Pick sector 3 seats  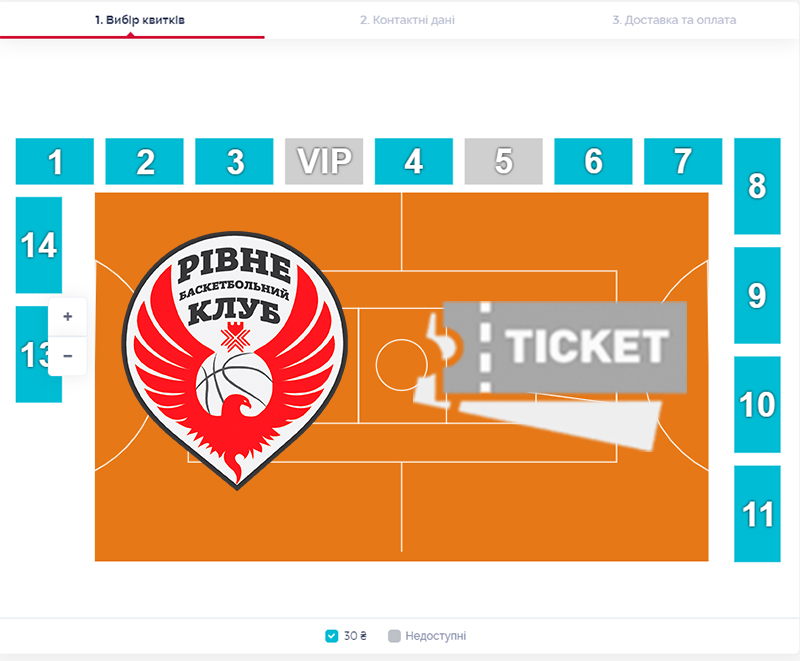point(234,161)
